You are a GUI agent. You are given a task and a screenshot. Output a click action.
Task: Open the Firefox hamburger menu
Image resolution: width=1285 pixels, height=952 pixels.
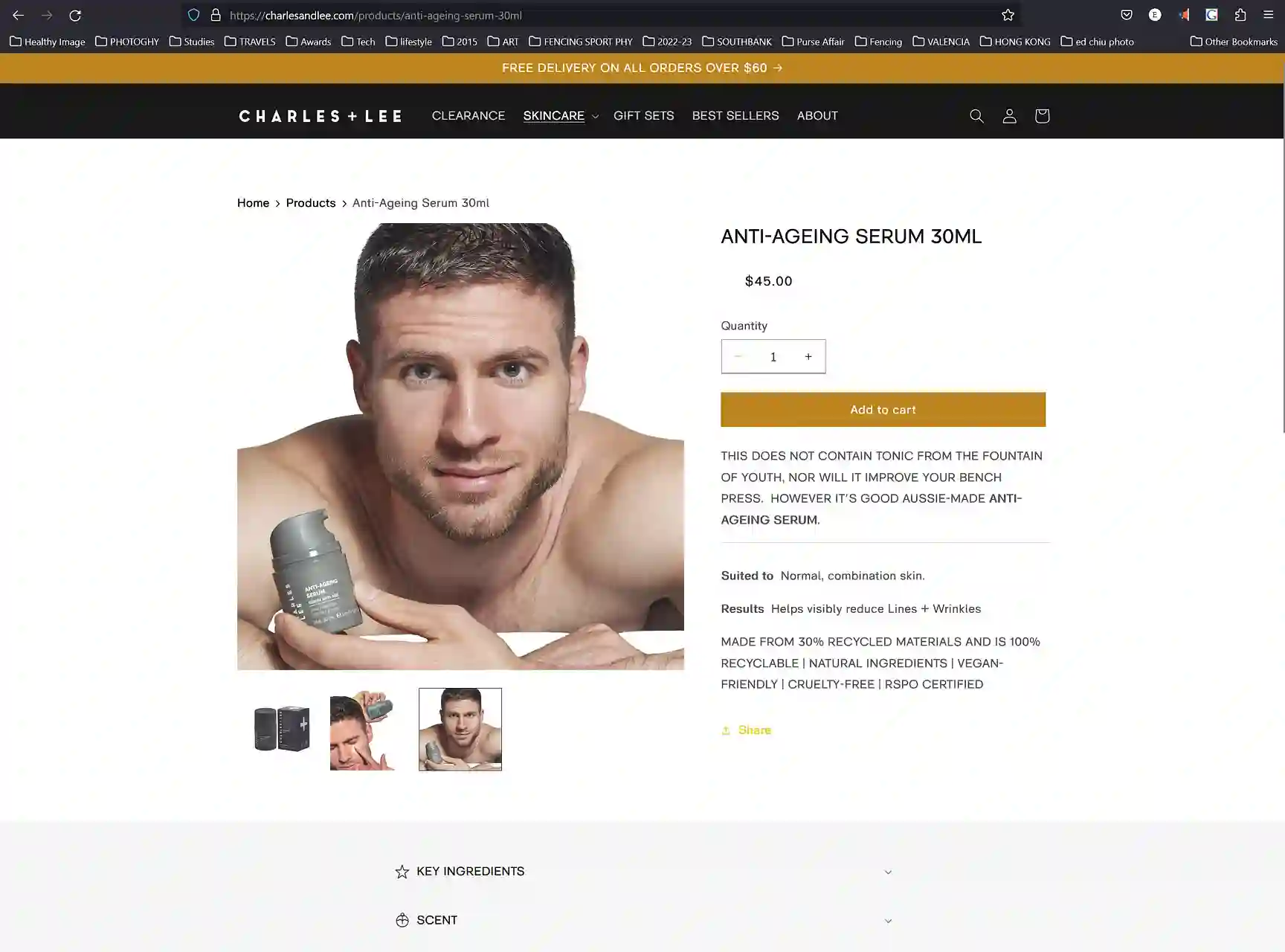[x=1269, y=15]
